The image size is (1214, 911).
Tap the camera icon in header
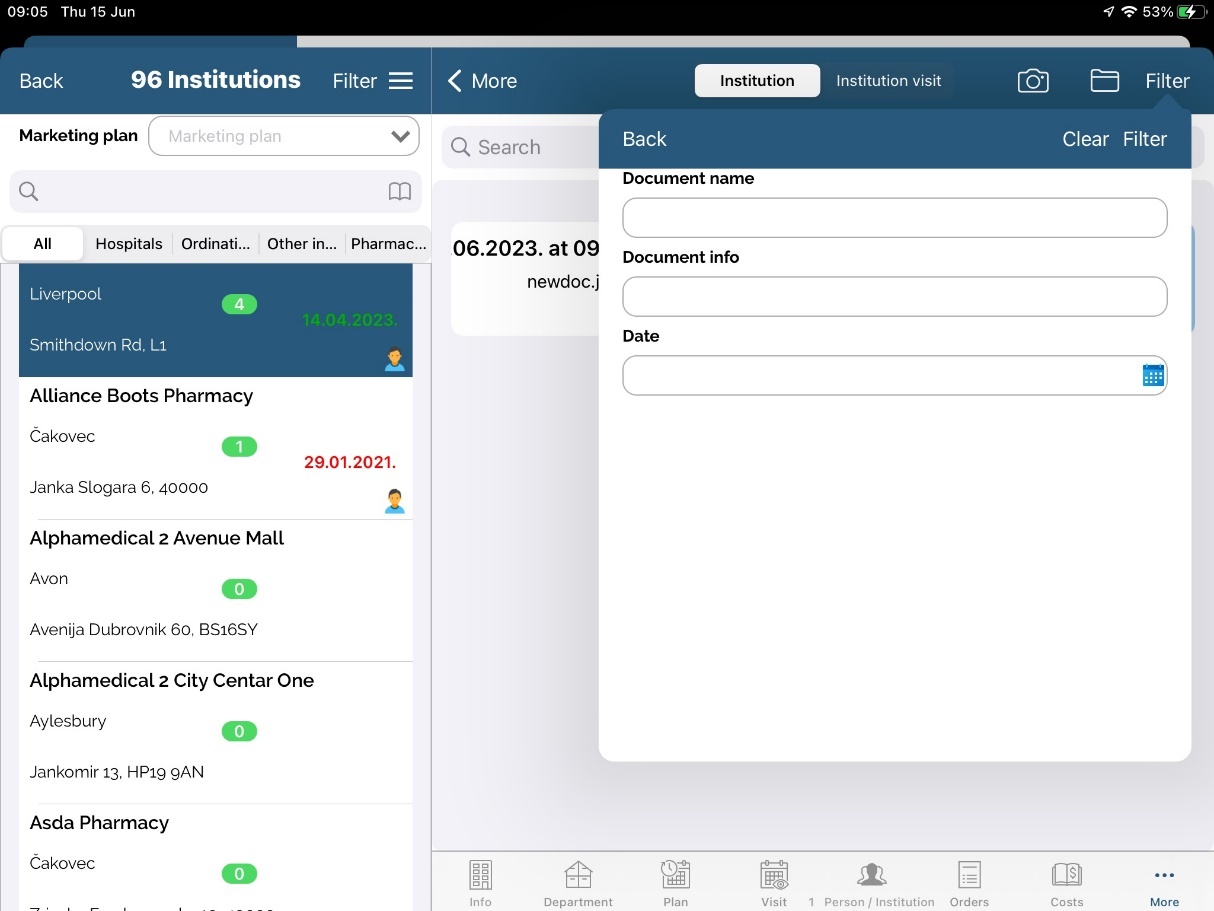pyautogui.click(x=1033, y=81)
